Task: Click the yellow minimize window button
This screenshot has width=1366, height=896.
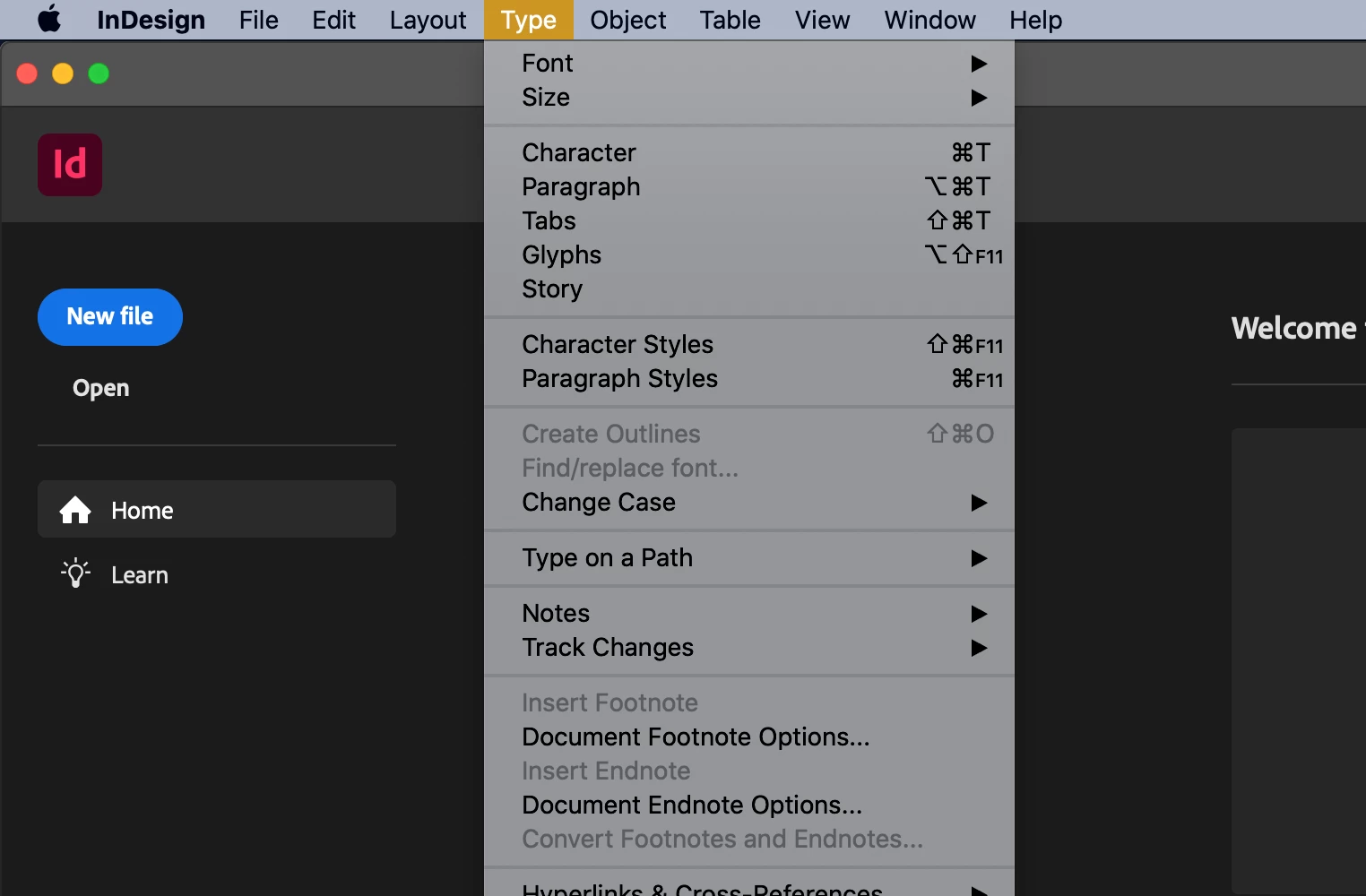Action: tap(63, 73)
